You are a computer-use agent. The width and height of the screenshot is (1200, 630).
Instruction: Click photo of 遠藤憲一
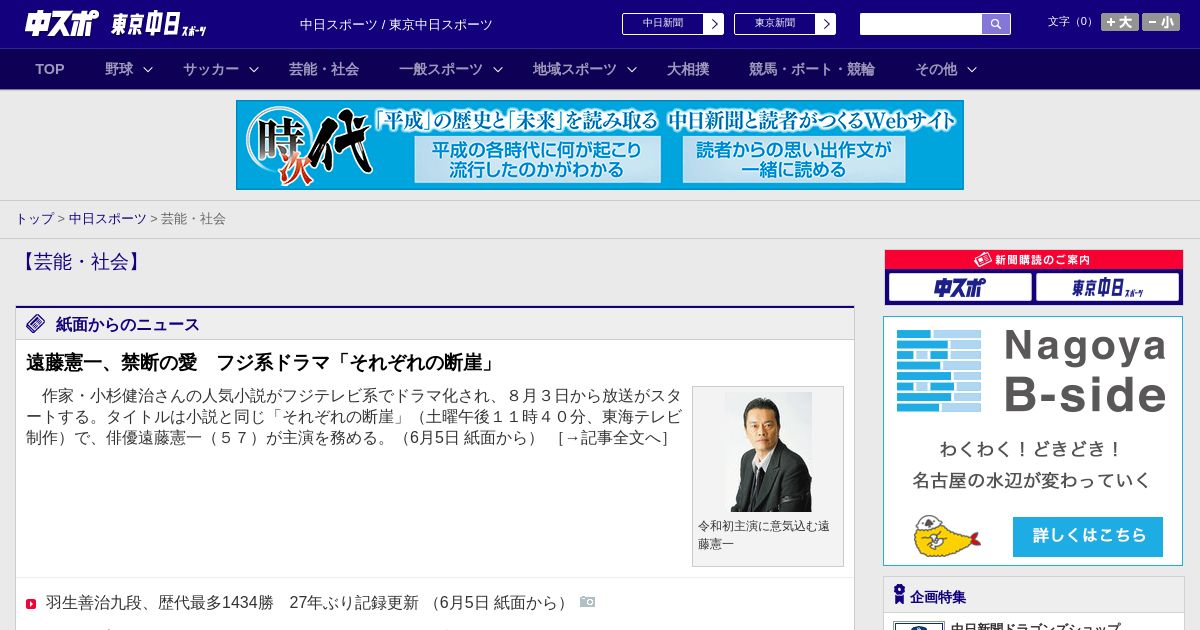768,452
